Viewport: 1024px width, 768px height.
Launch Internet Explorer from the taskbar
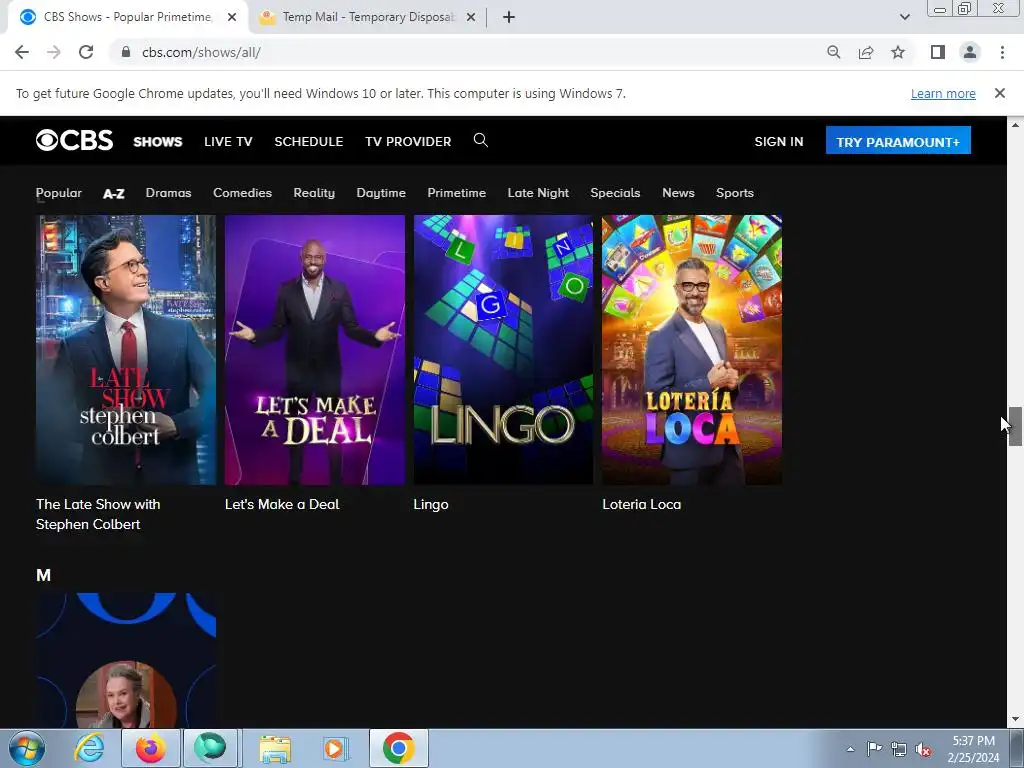pyautogui.click(x=89, y=748)
